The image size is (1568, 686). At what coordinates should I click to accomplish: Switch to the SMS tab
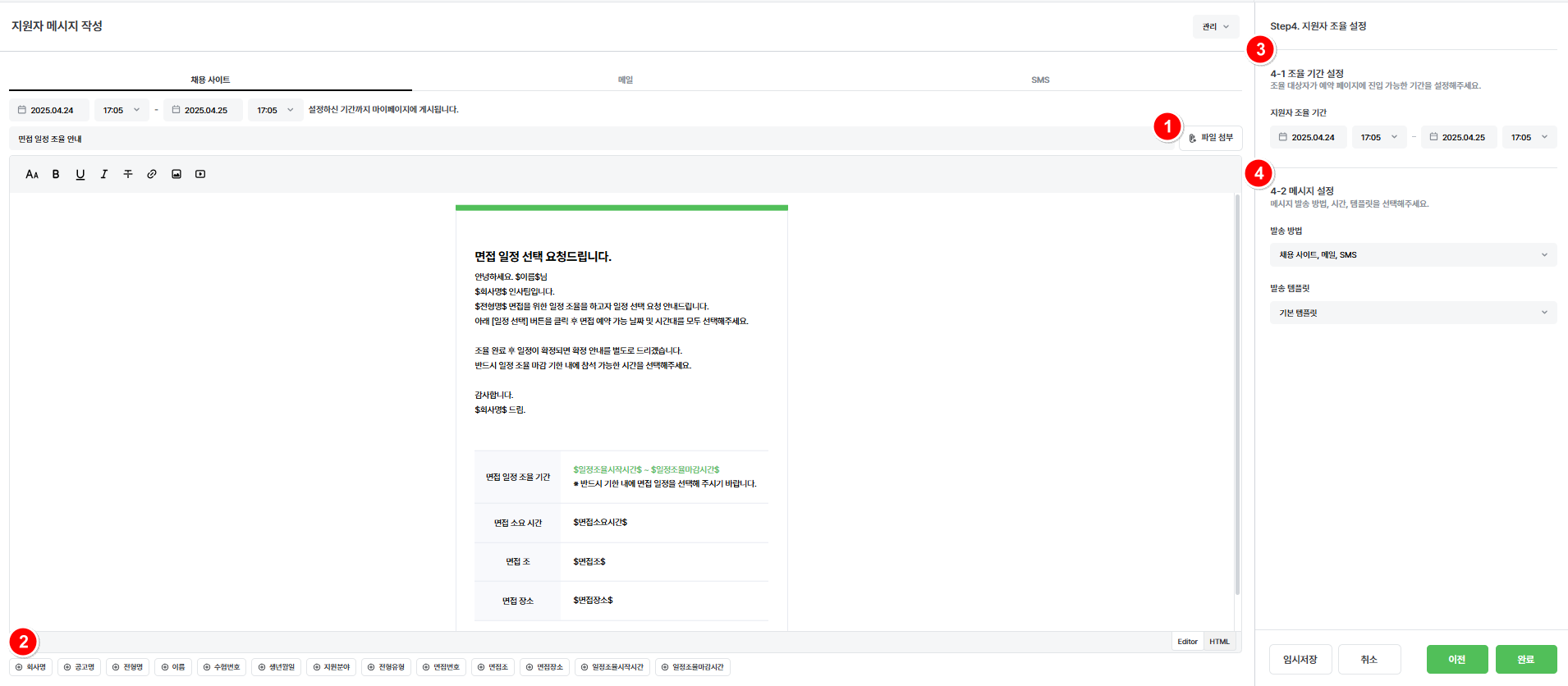pyautogui.click(x=1040, y=80)
